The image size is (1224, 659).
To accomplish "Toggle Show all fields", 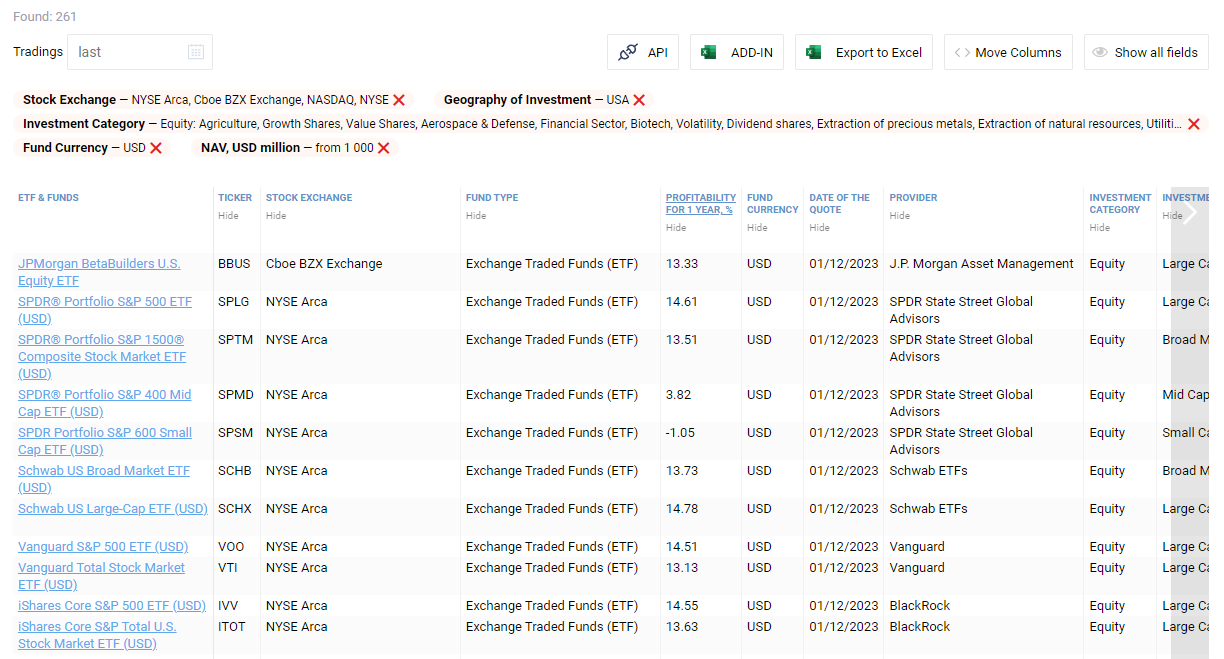I will (x=1146, y=52).
